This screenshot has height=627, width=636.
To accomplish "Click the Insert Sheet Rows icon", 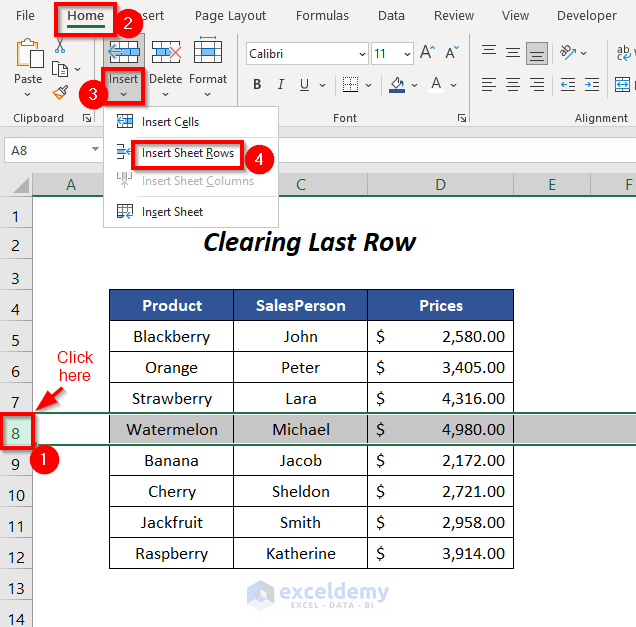I will point(123,152).
